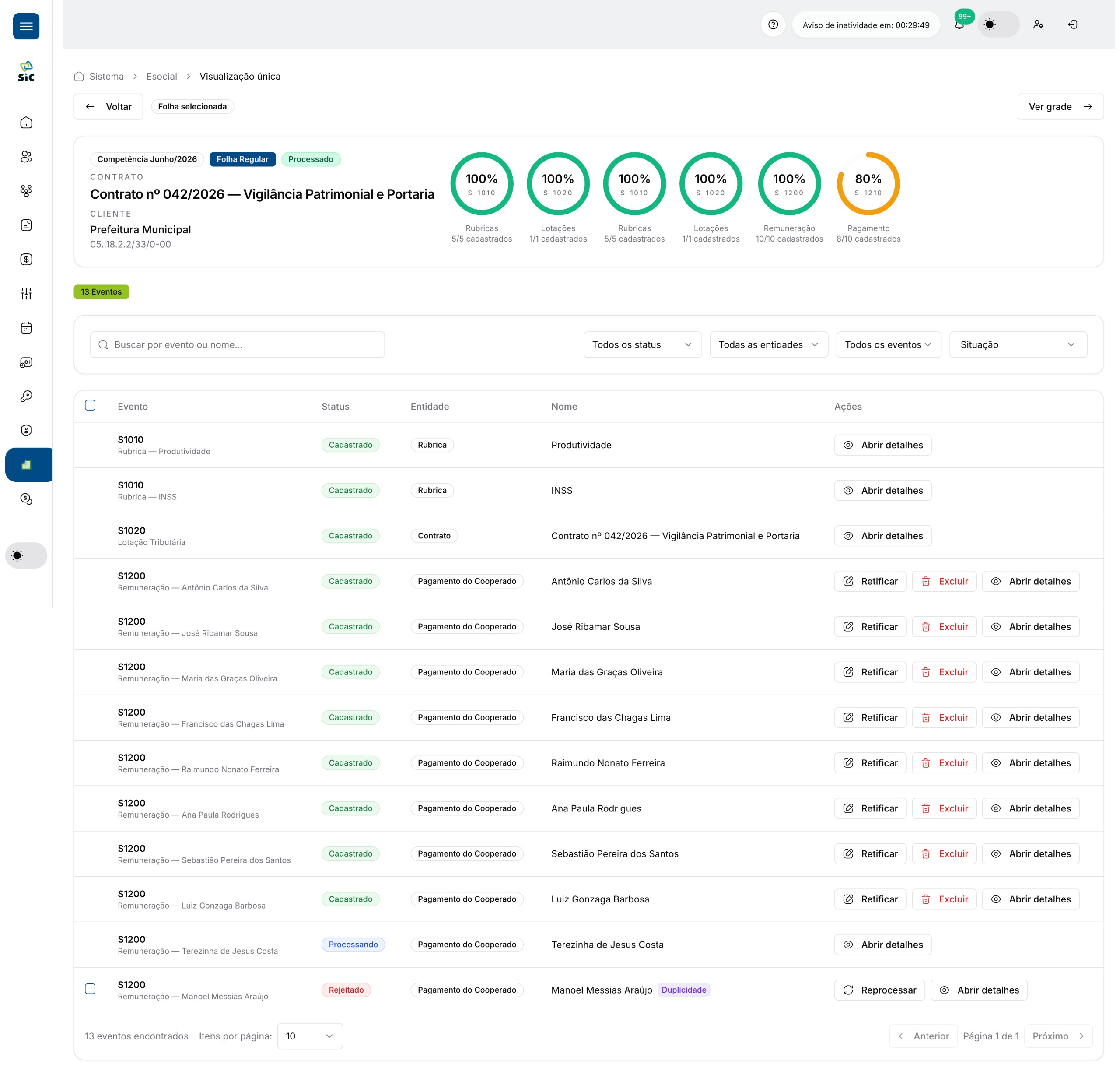This screenshot has width=1120, height=1071.
Task: Open the dollar sign sidebar icon
Action: (26, 259)
